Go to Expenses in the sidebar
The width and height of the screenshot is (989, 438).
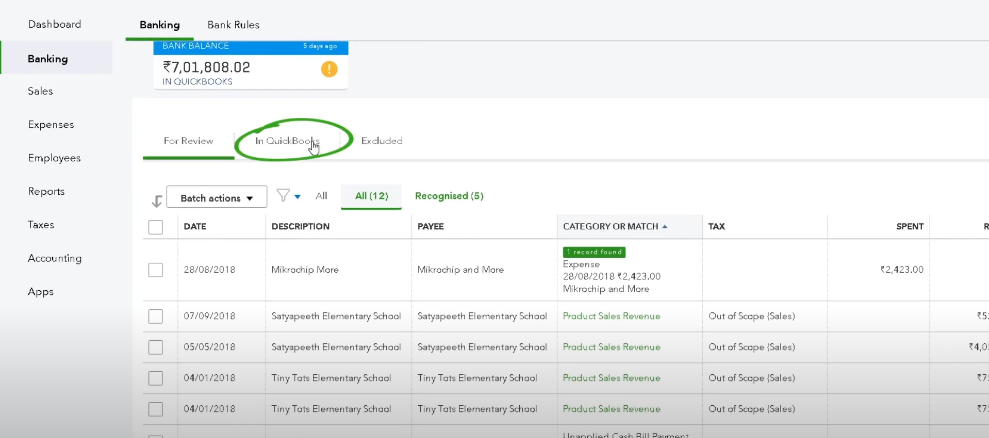coord(51,125)
